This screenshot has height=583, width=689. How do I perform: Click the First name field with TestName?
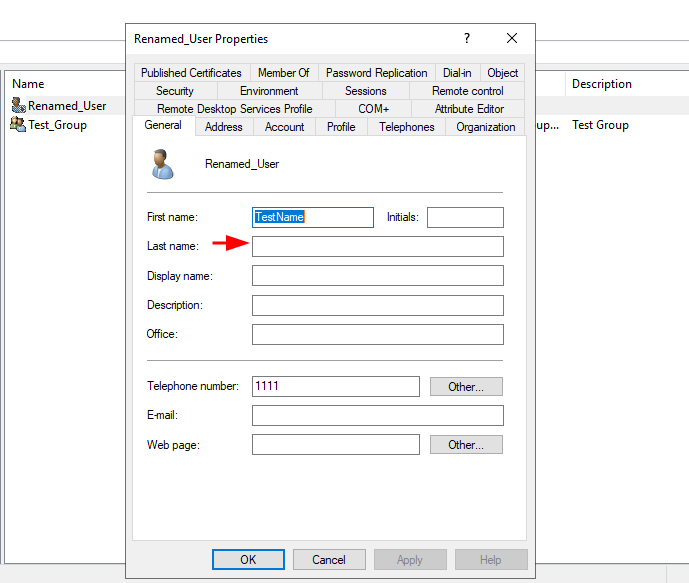click(x=313, y=217)
